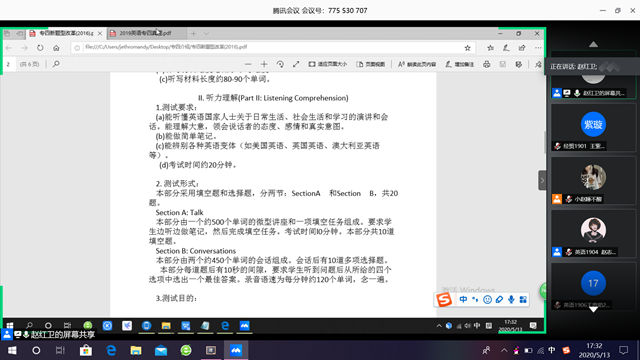
Task: Select participant tile 小赵睡不醒
Action: click(593, 180)
